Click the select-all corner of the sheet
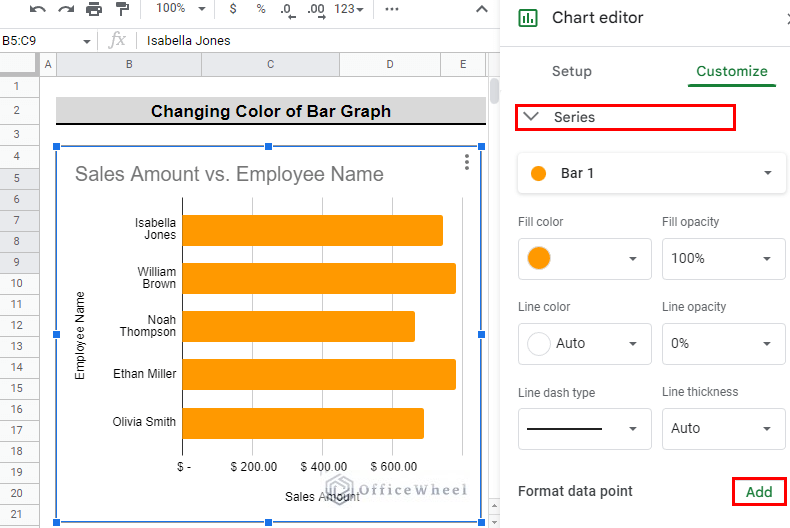The height and width of the screenshot is (528, 790). (19, 64)
